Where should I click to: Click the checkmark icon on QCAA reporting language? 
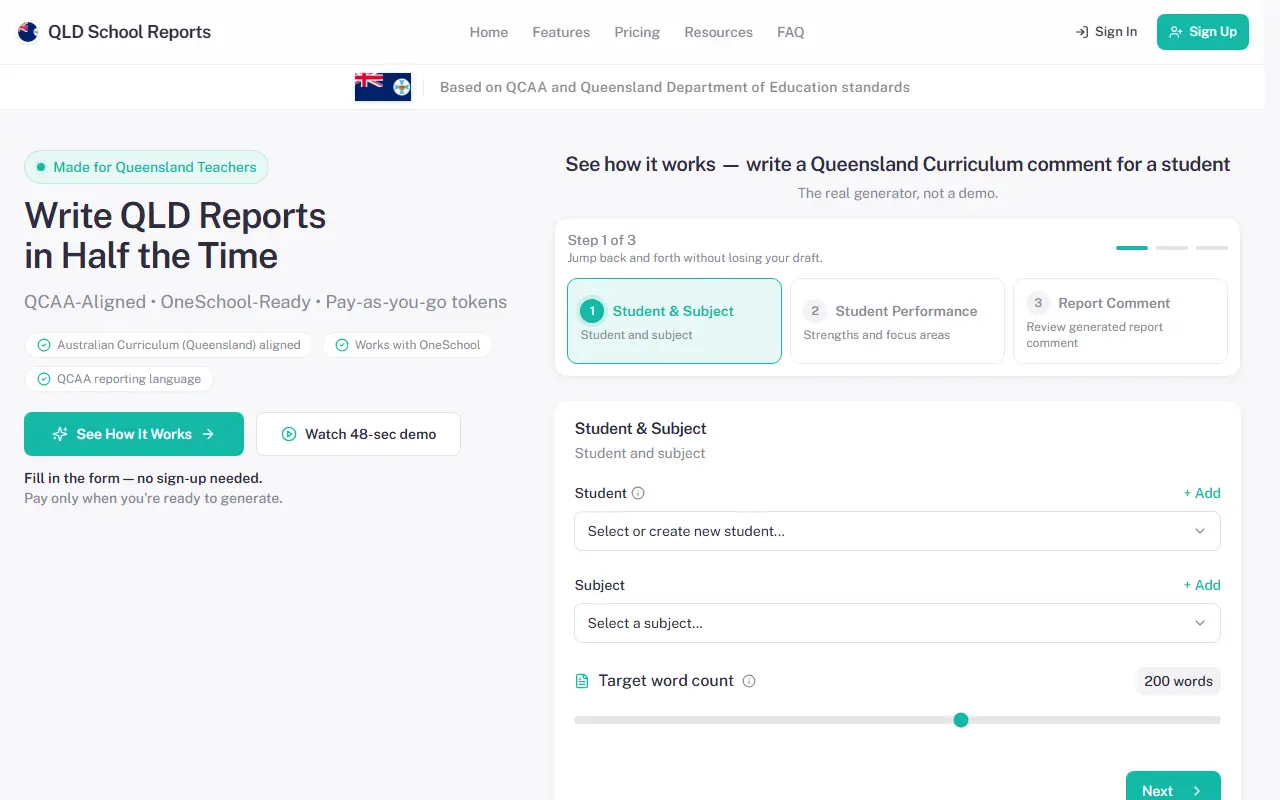(x=44, y=379)
